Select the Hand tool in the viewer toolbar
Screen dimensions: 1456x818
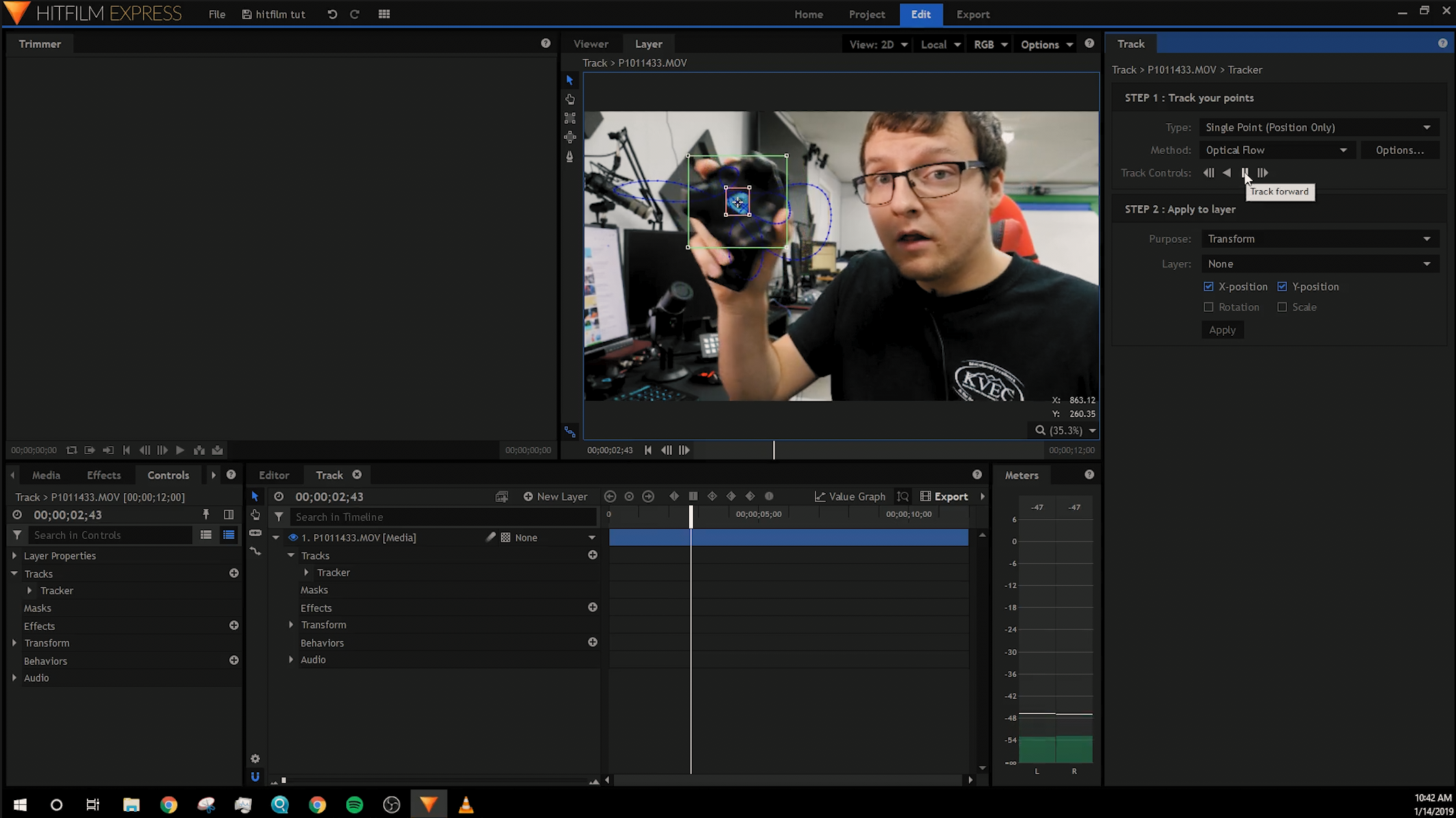tap(570, 99)
